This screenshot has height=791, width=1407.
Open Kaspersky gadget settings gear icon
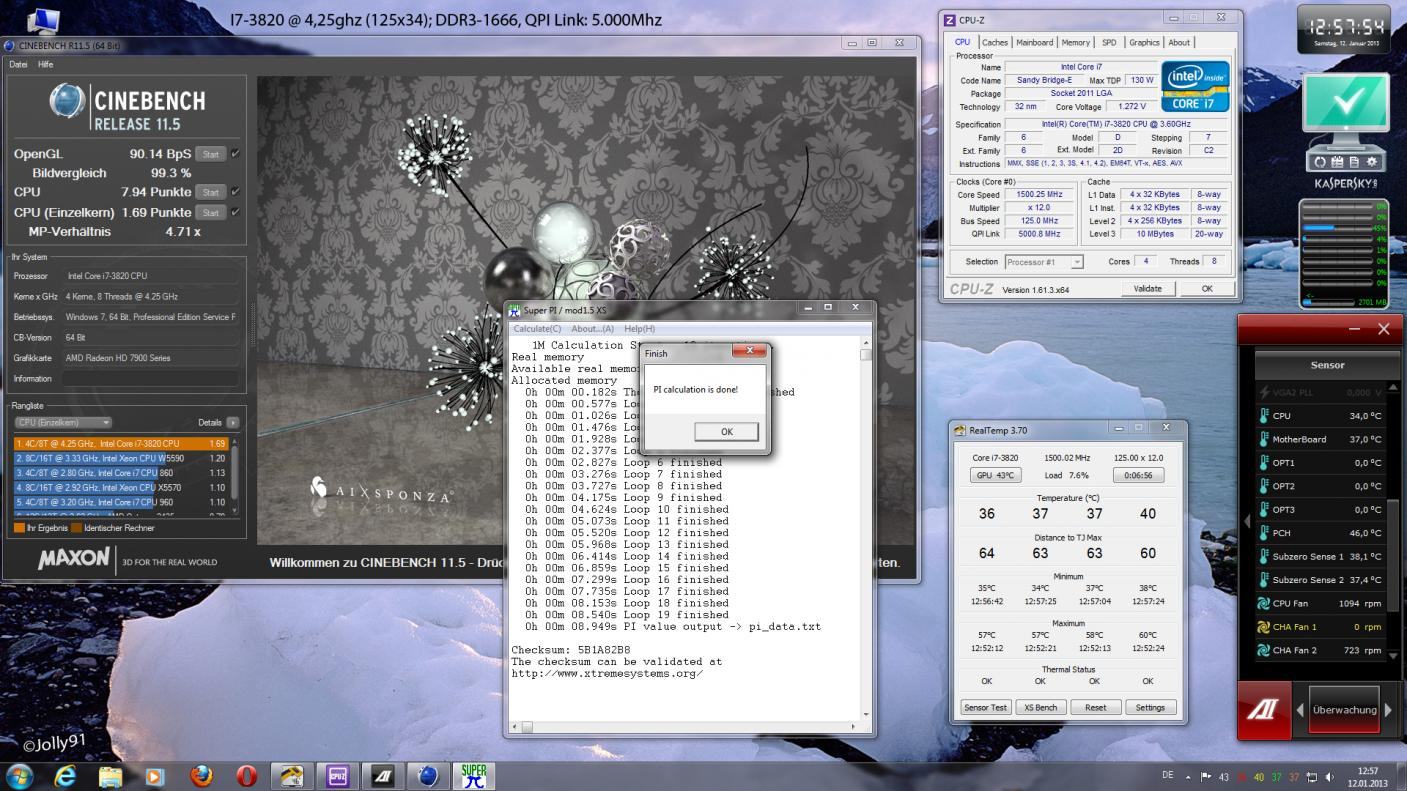[x=1370, y=162]
